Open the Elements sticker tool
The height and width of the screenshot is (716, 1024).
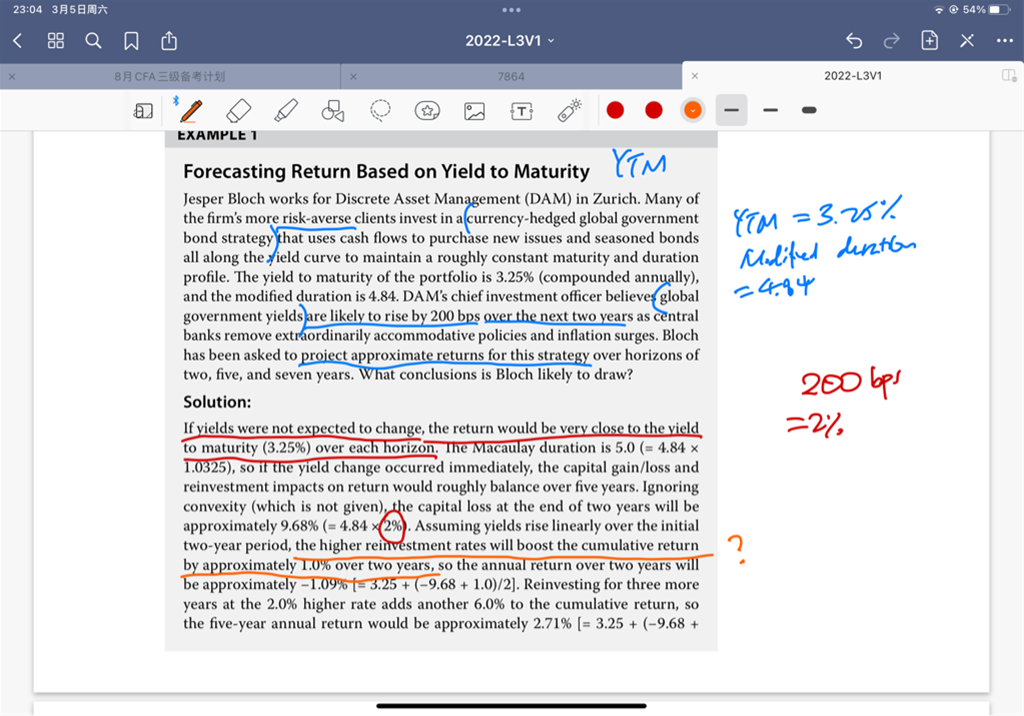[x=428, y=110]
